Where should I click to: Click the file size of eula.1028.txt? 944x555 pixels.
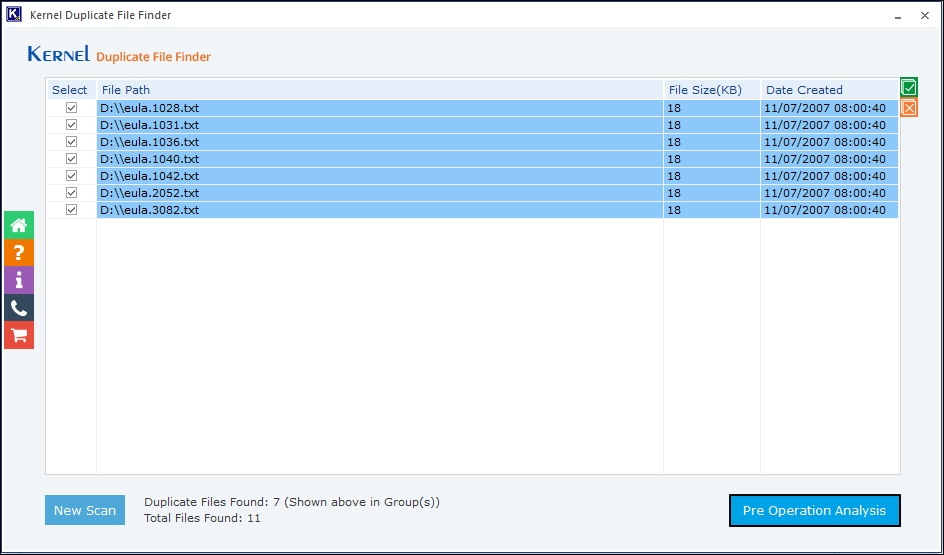point(712,108)
